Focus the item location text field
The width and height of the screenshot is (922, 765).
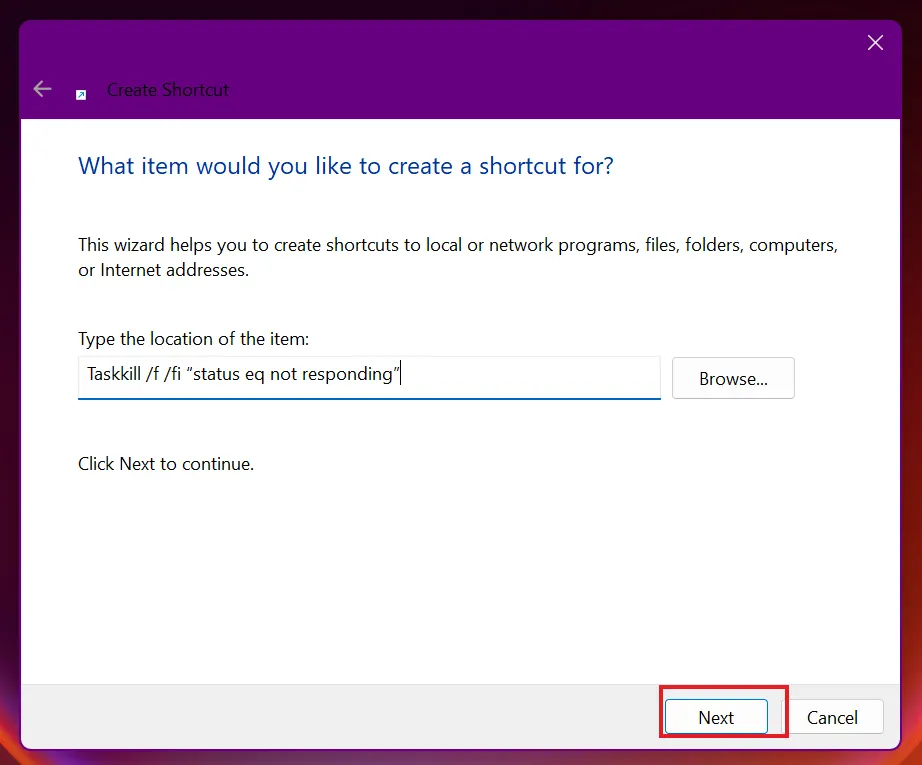pos(369,377)
